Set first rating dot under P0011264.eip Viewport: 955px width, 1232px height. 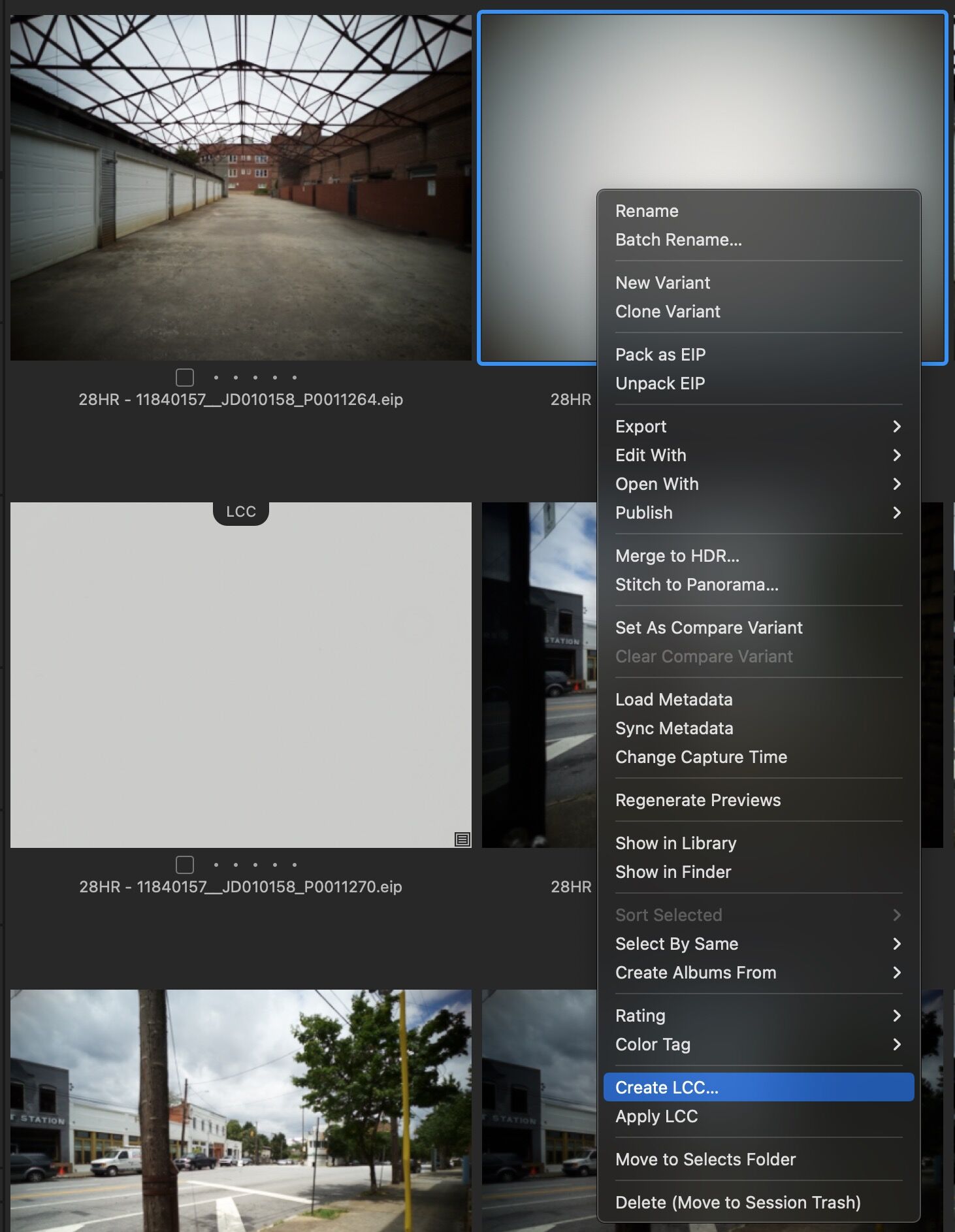pyautogui.click(x=216, y=378)
